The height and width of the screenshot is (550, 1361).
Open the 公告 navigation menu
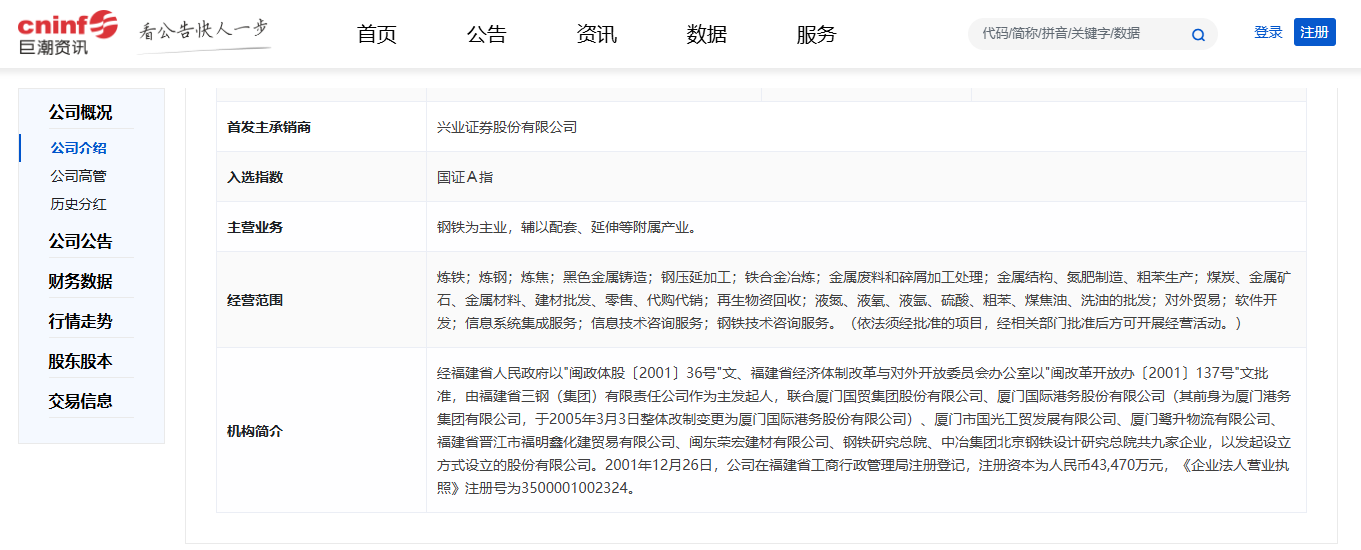tap(487, 34)
